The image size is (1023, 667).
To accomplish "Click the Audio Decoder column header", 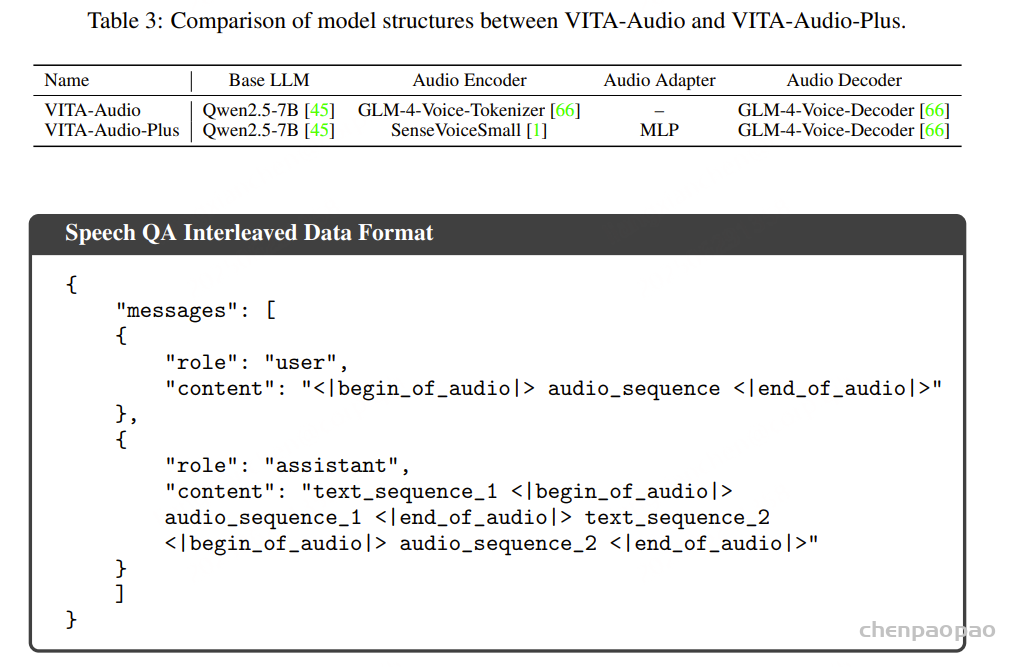I will [x=844, y=81].
